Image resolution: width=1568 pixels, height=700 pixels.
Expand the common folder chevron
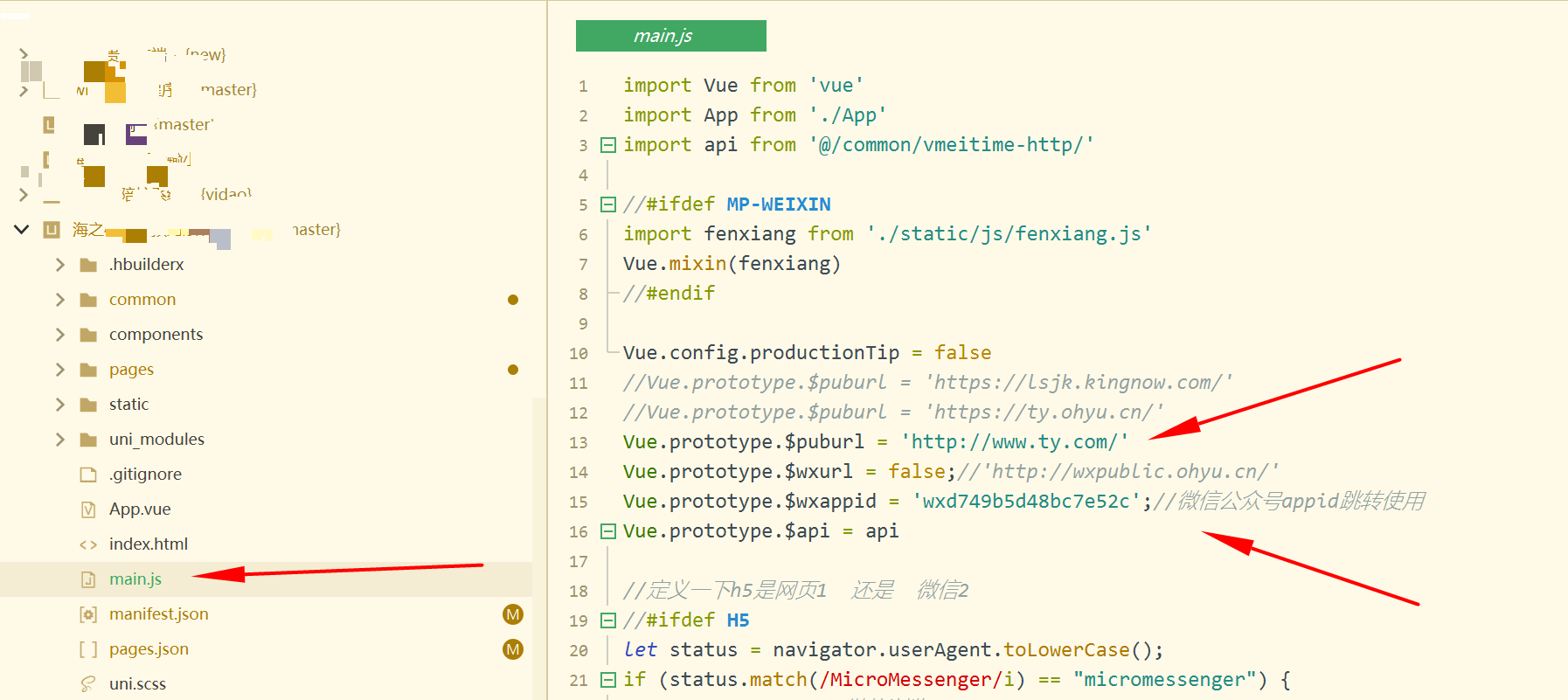pos(60,300)
